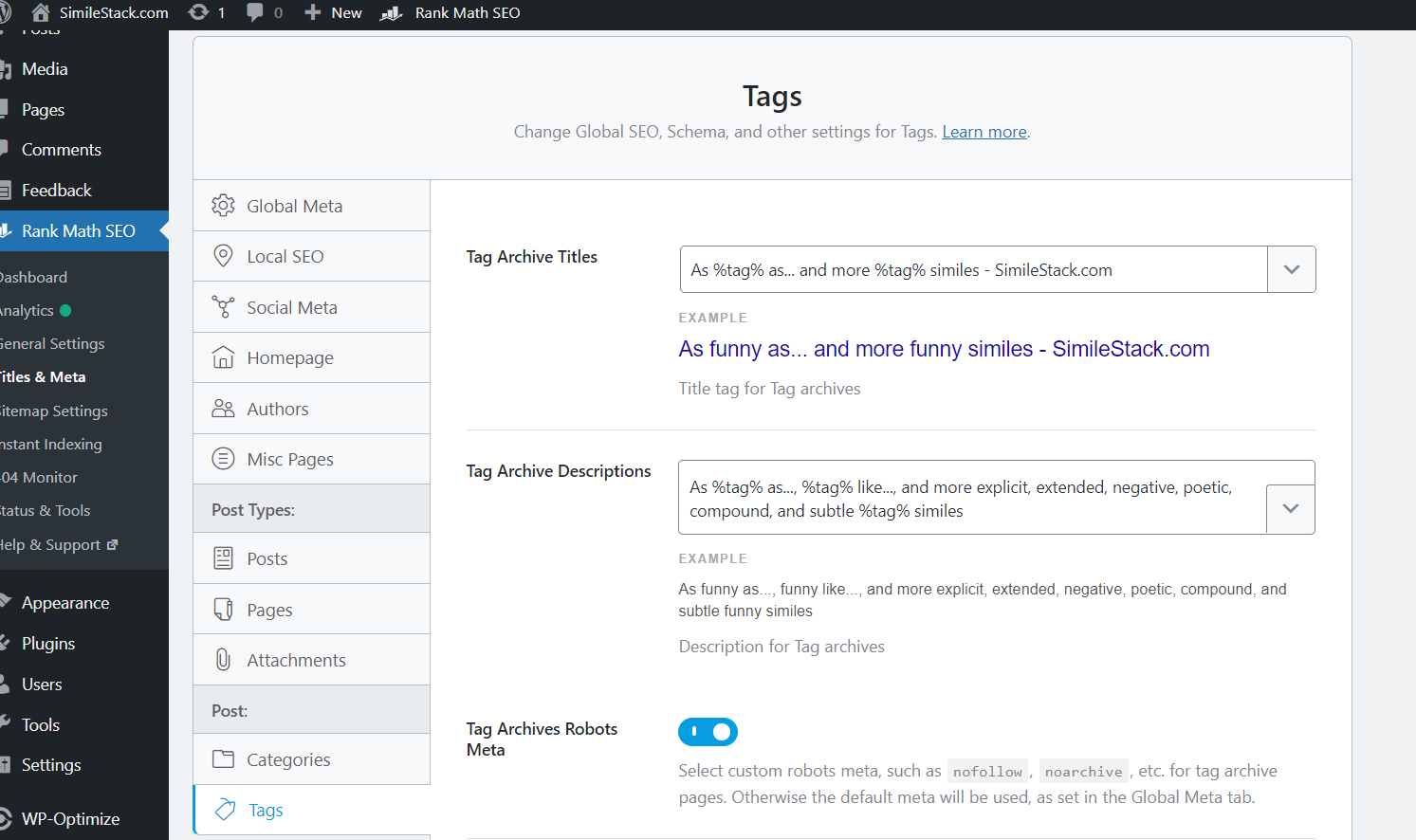Click the Local SEO map pin icon
This screenshot has height=840, width=1416.
(223, 256)
